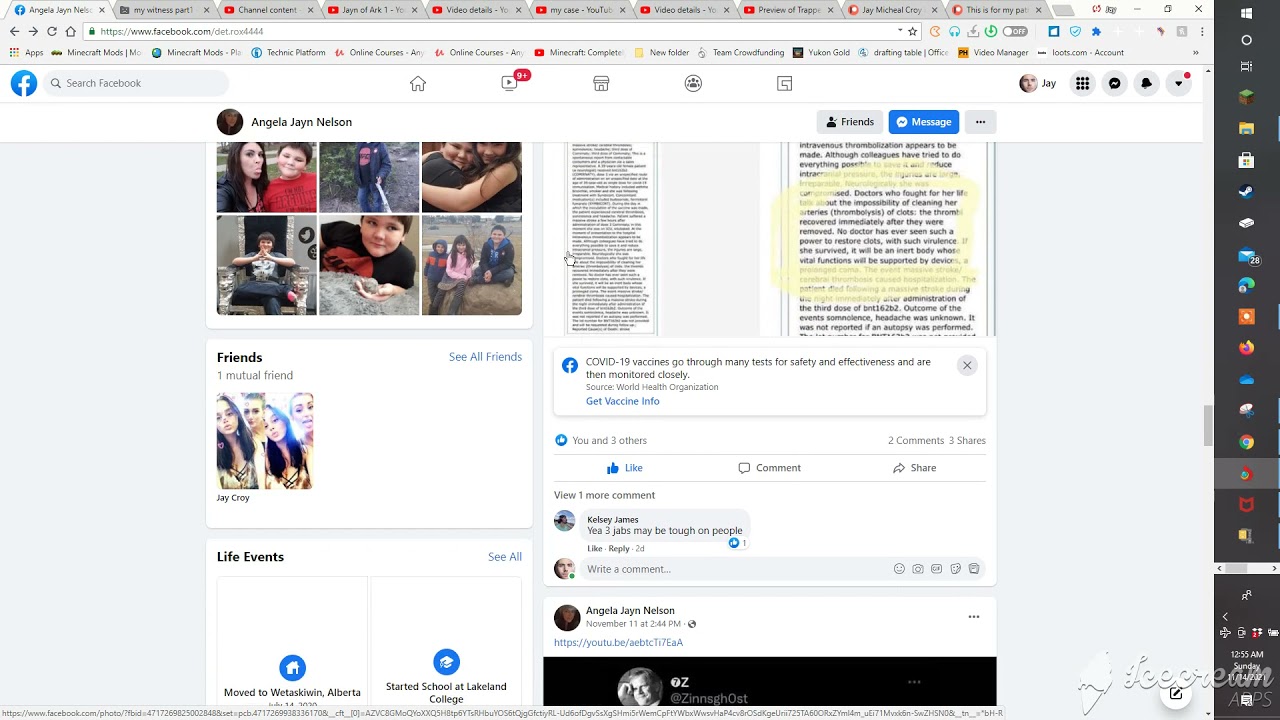The width and height of the screenshot is (1280, 720).
Task: Open Facebook Watch video icon
Action: [x=510, y=83]
